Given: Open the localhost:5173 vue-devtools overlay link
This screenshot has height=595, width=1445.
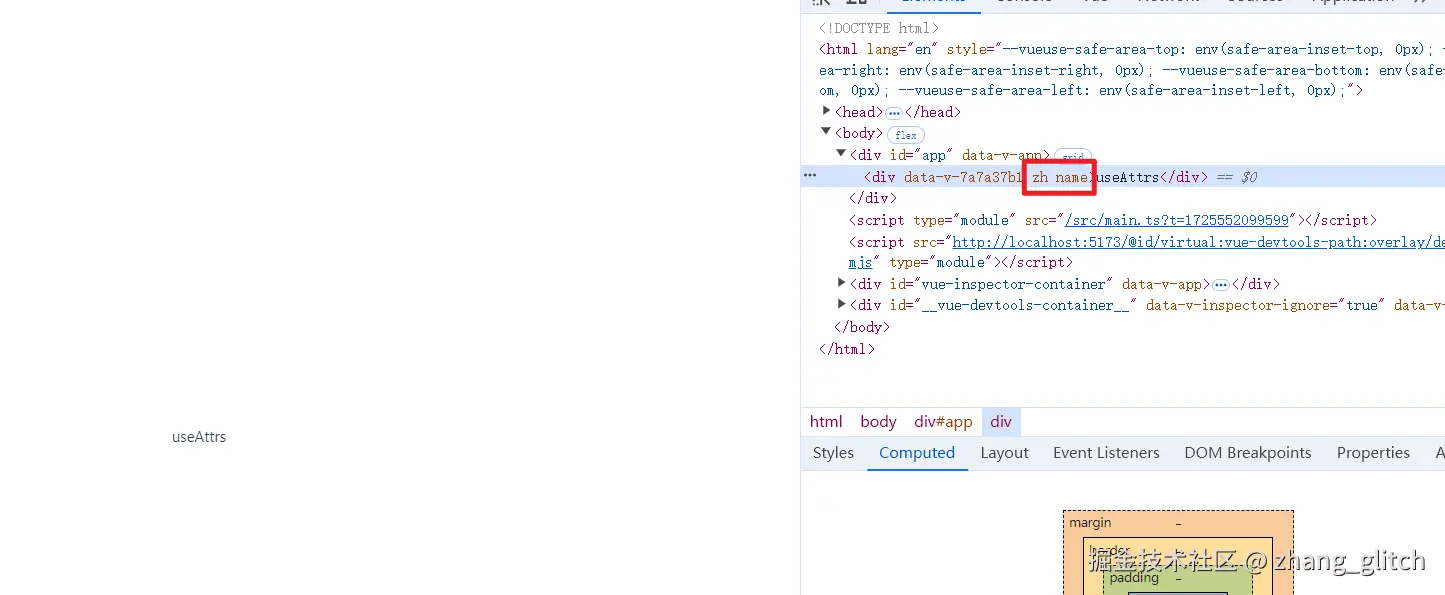Looking at the screenshot, I should [1198, 241].
